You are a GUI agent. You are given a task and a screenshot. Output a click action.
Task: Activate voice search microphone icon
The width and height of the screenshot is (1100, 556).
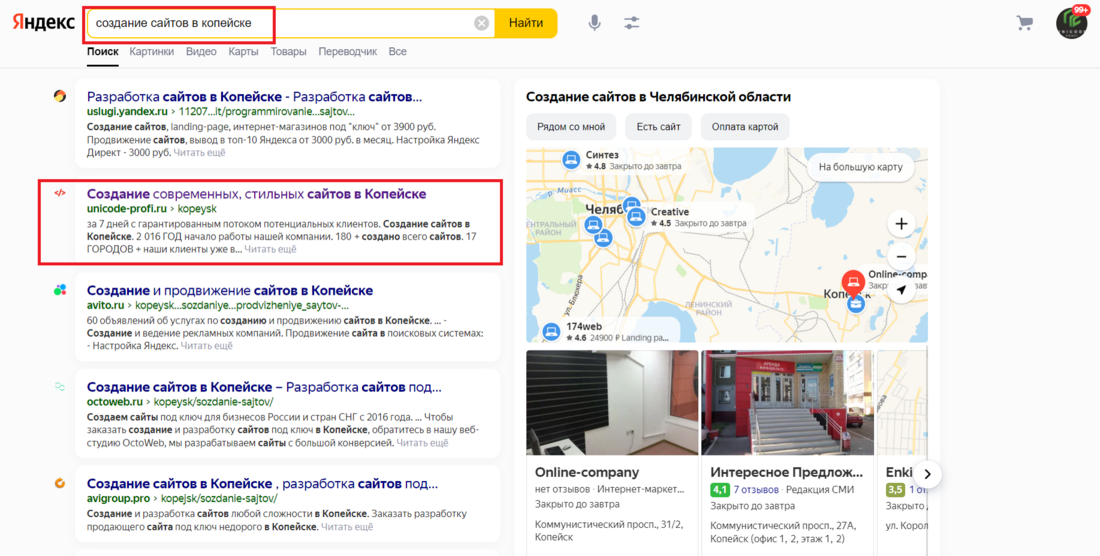tap(594, 23)
